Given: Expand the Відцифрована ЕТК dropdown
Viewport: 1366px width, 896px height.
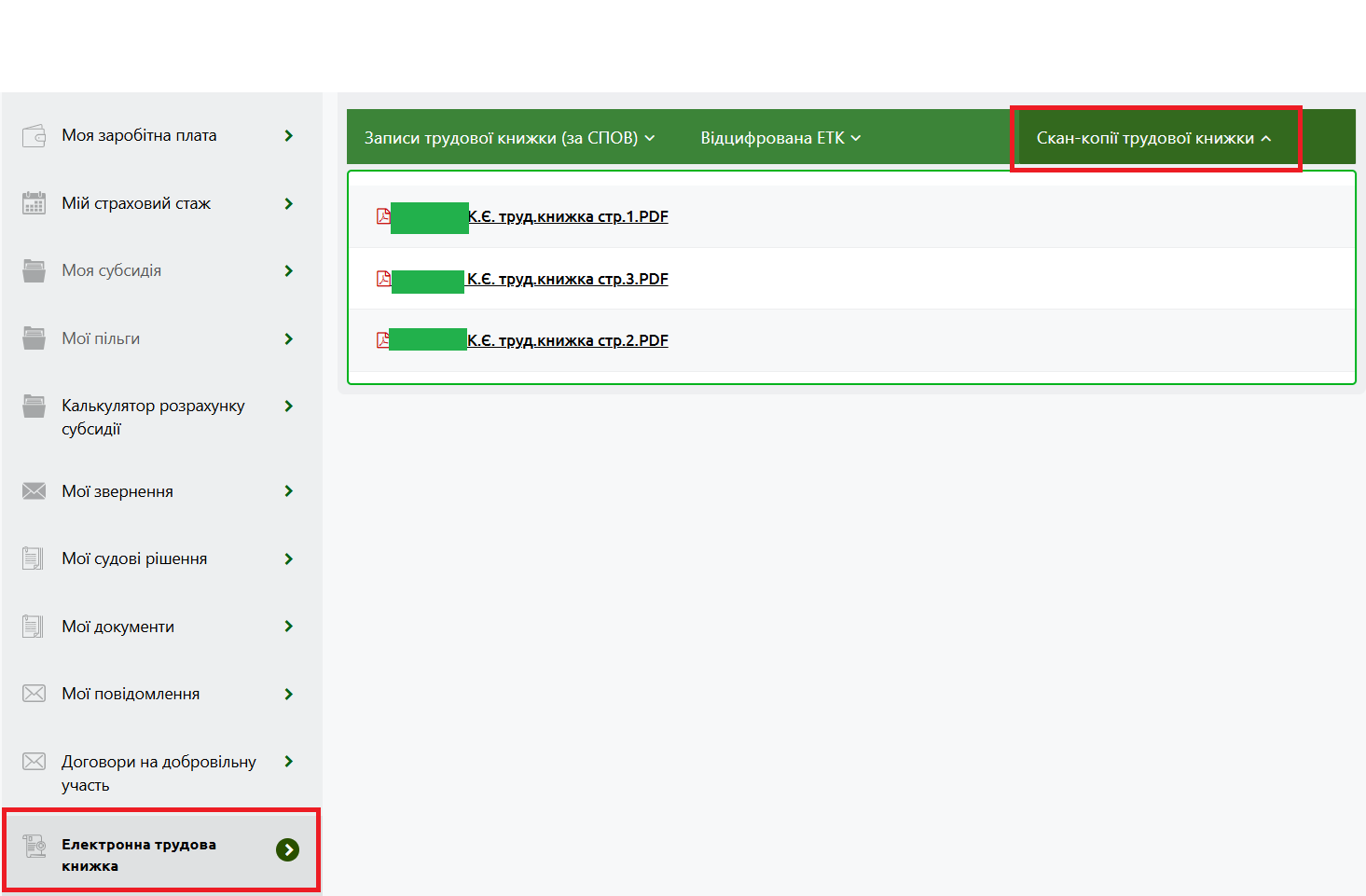Looking at the screenshot, I should (780, 138).
